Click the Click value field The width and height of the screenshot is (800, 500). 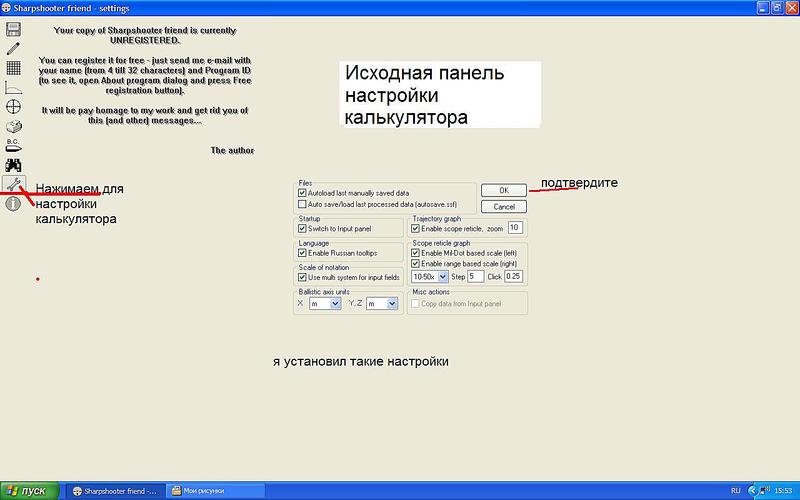[x=513, y=277]
